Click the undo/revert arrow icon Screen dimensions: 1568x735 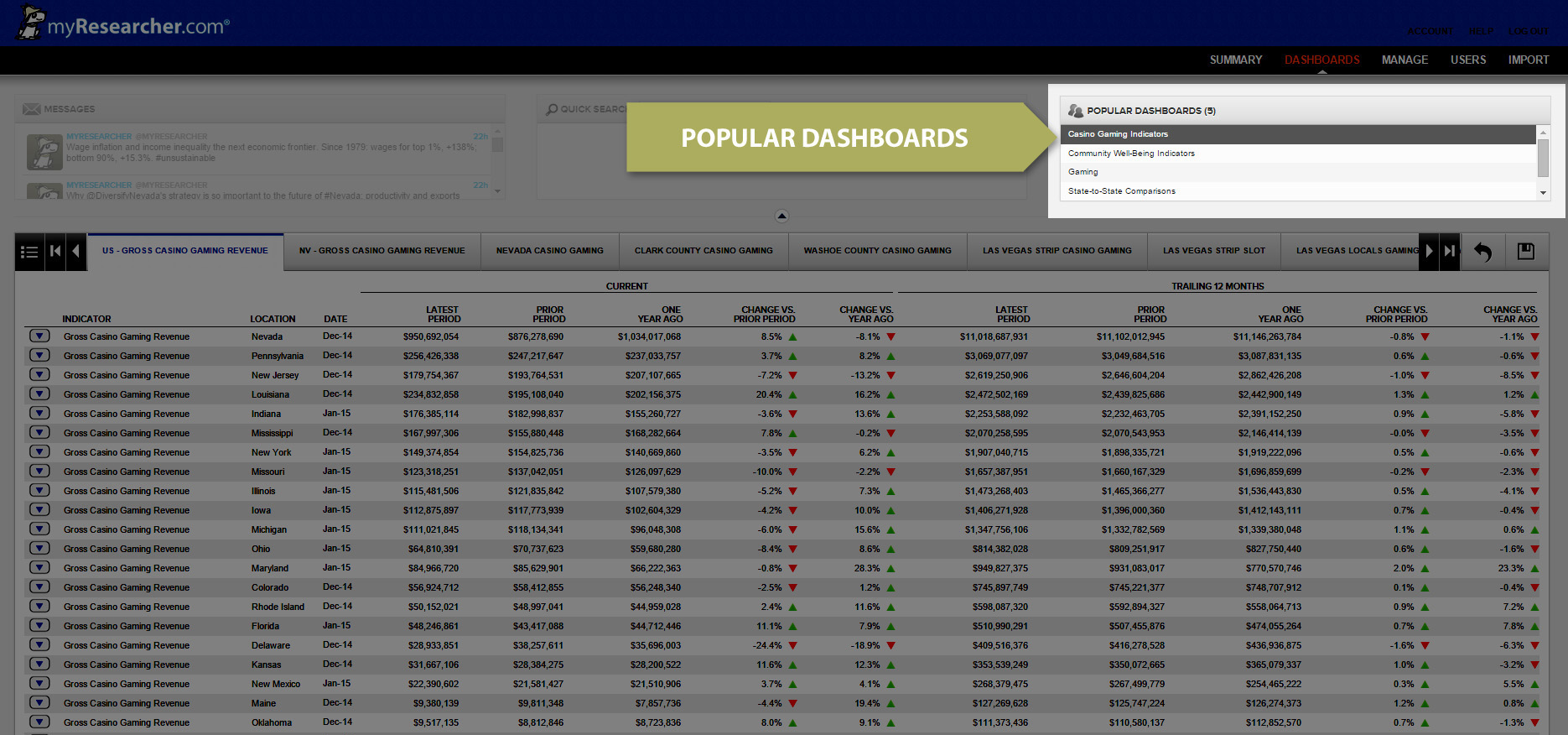(1482, 252)
